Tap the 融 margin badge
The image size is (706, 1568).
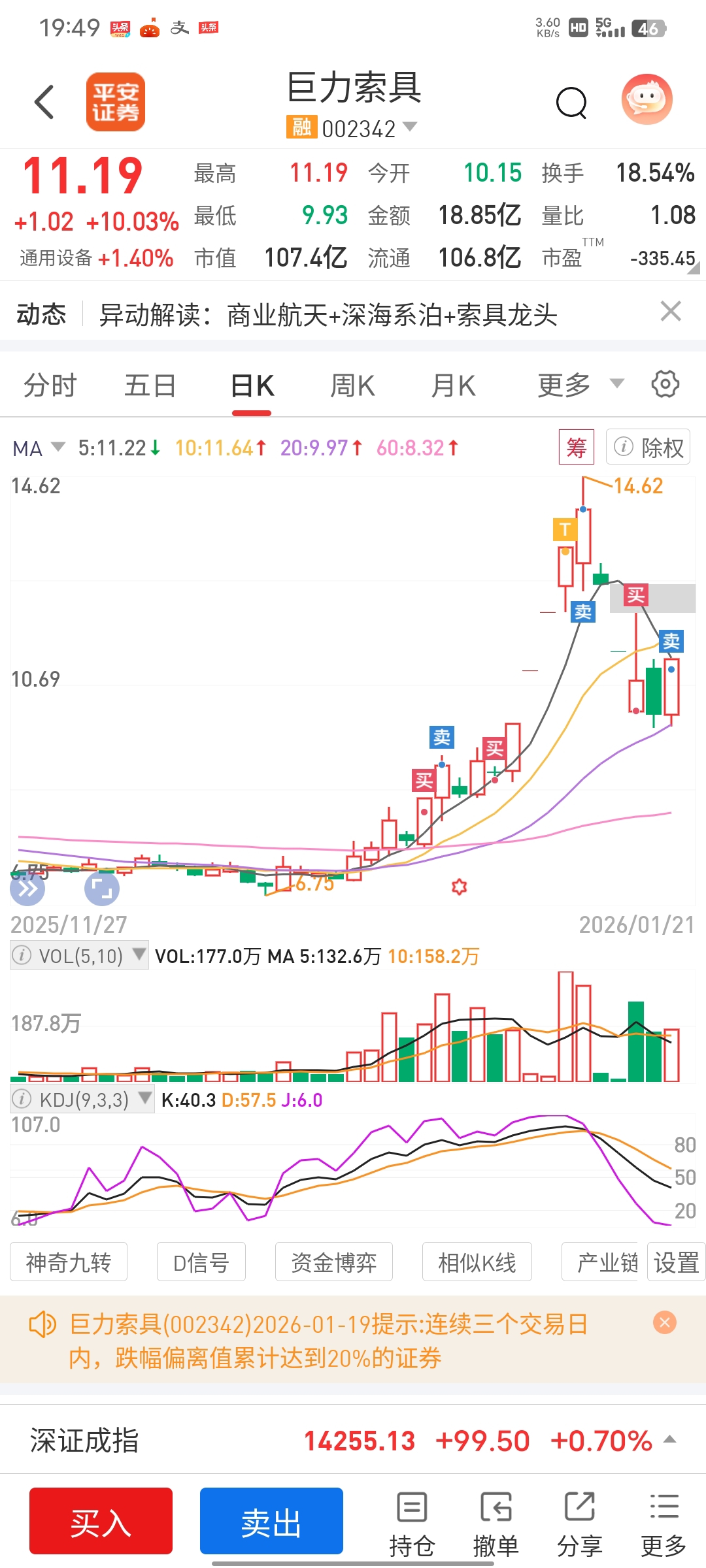click(x=301, y=127)
